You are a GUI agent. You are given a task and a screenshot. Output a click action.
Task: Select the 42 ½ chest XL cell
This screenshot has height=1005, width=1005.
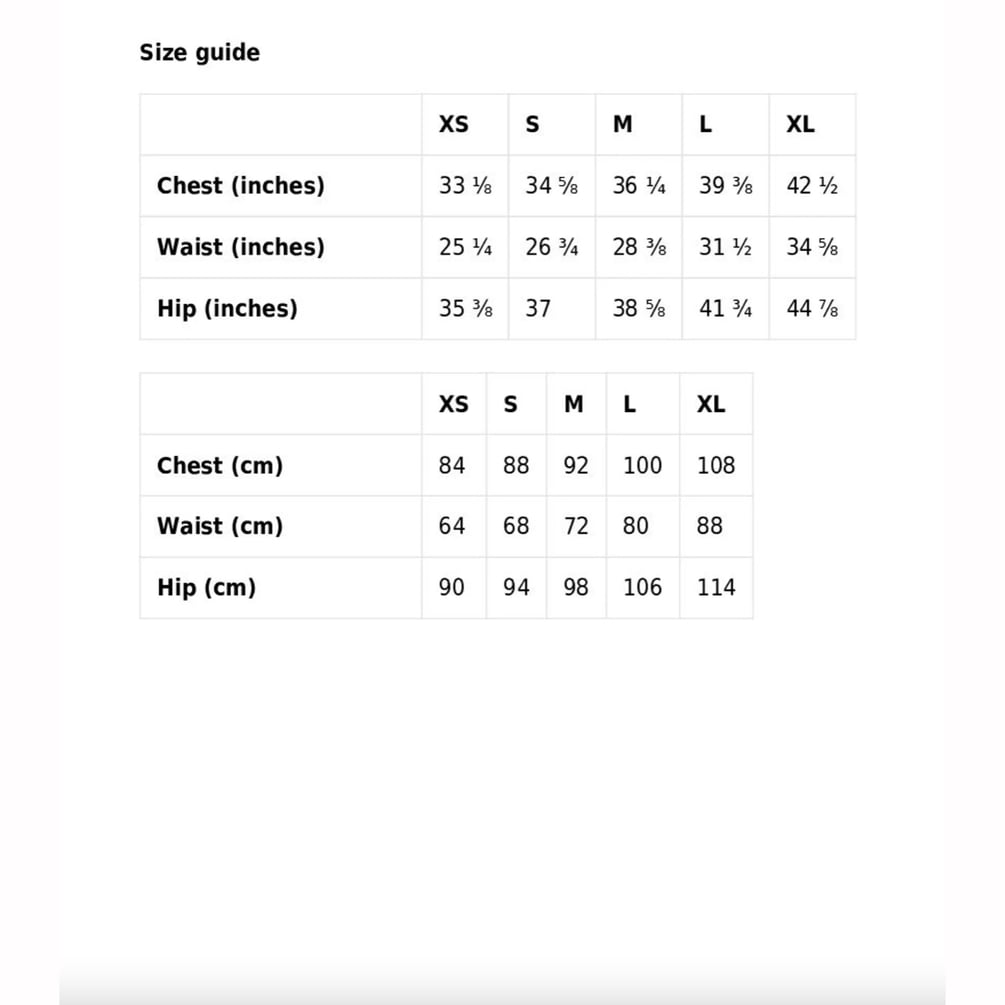[x=812, y=185]
